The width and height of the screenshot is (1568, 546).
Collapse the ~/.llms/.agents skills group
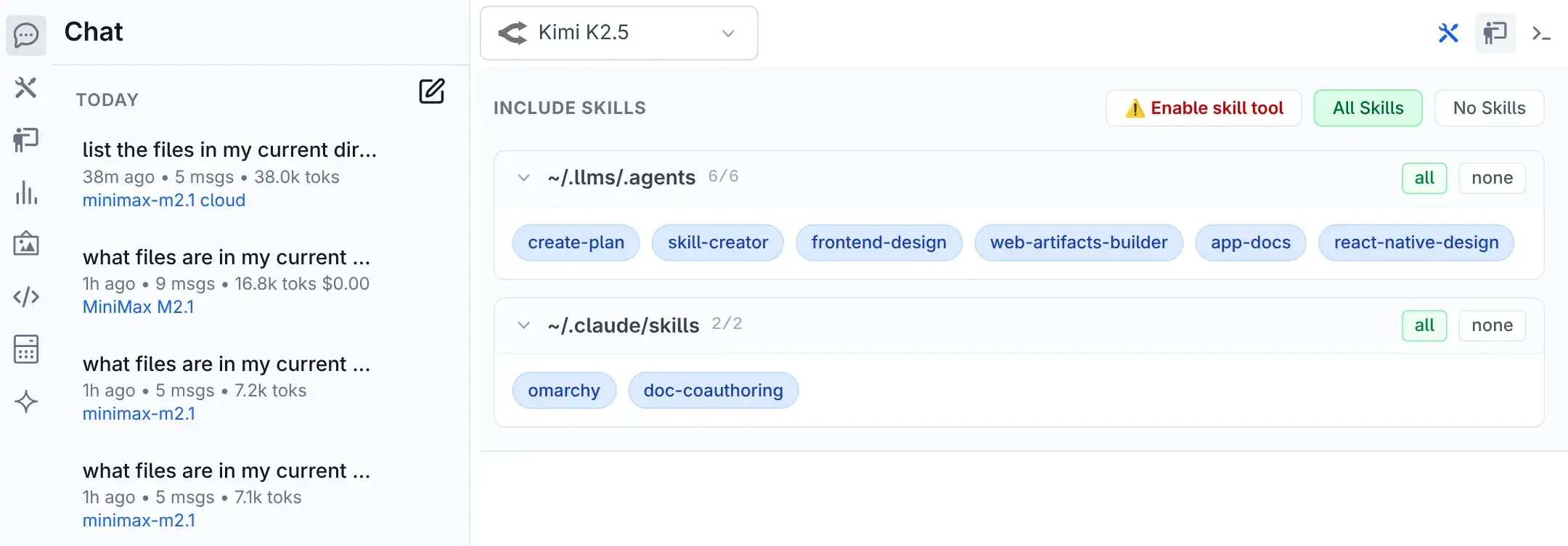pos(523,178)
